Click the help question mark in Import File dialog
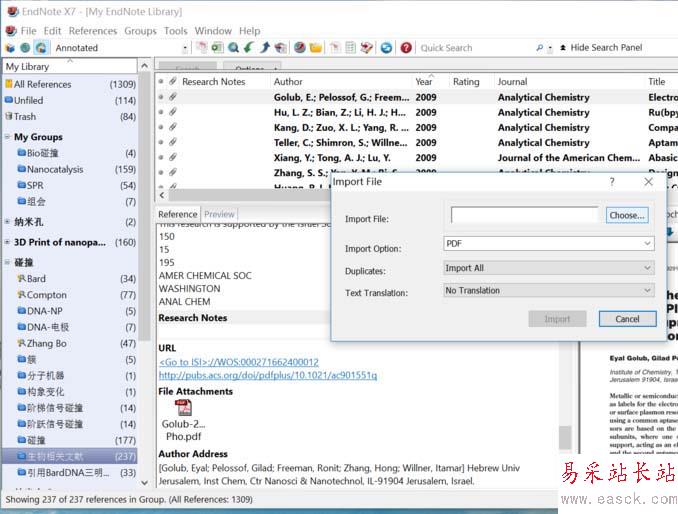Screen dimensions: 678x514 coord(612,182)
